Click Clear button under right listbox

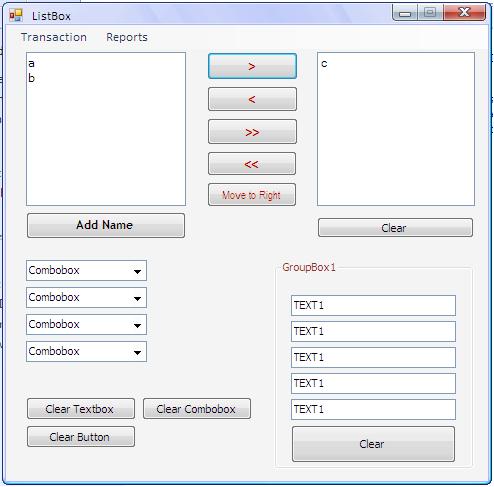395,228
